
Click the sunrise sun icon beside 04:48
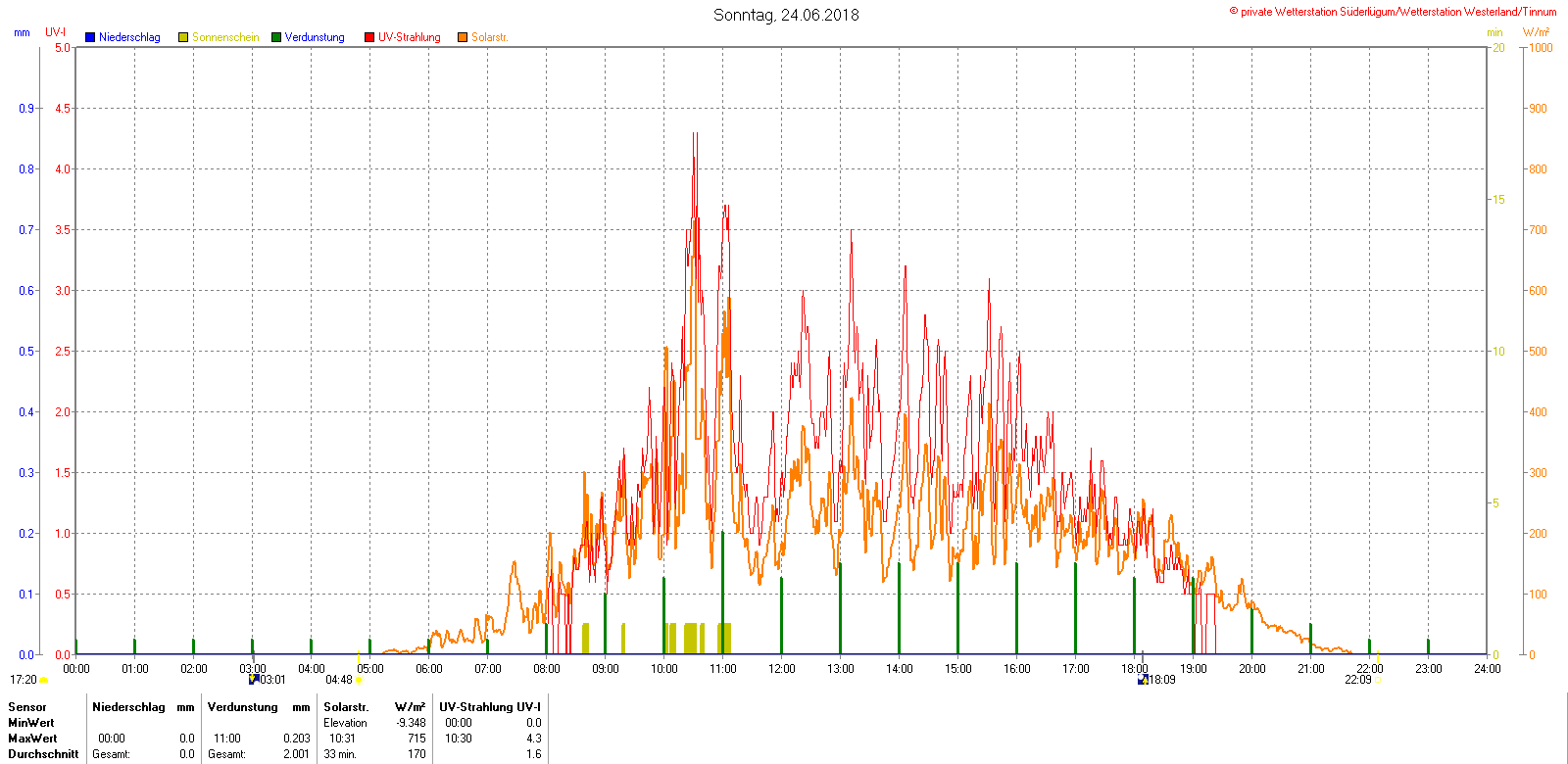(x=359, y=680)
